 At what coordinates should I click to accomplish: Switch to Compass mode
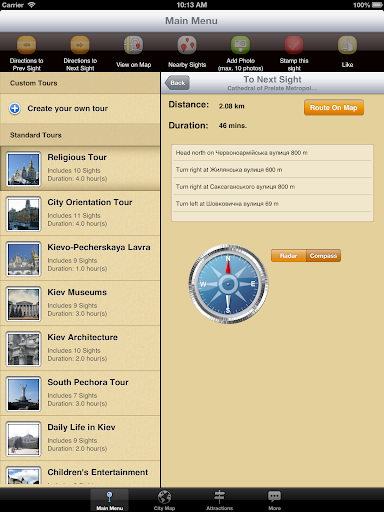click(x=323, y=256)
